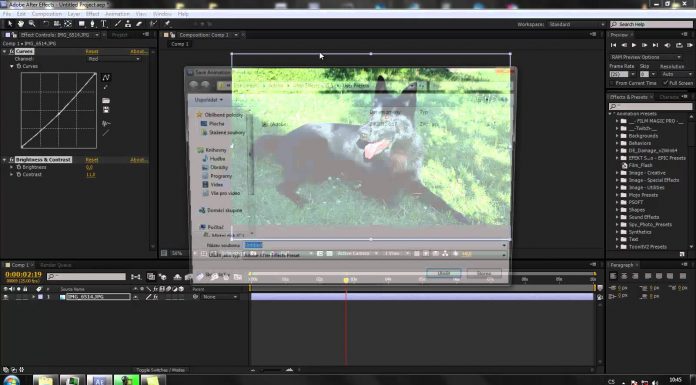Toggle Draft 3D in timeline
Screen dimensions: 696x385
[x=162, y=277]
